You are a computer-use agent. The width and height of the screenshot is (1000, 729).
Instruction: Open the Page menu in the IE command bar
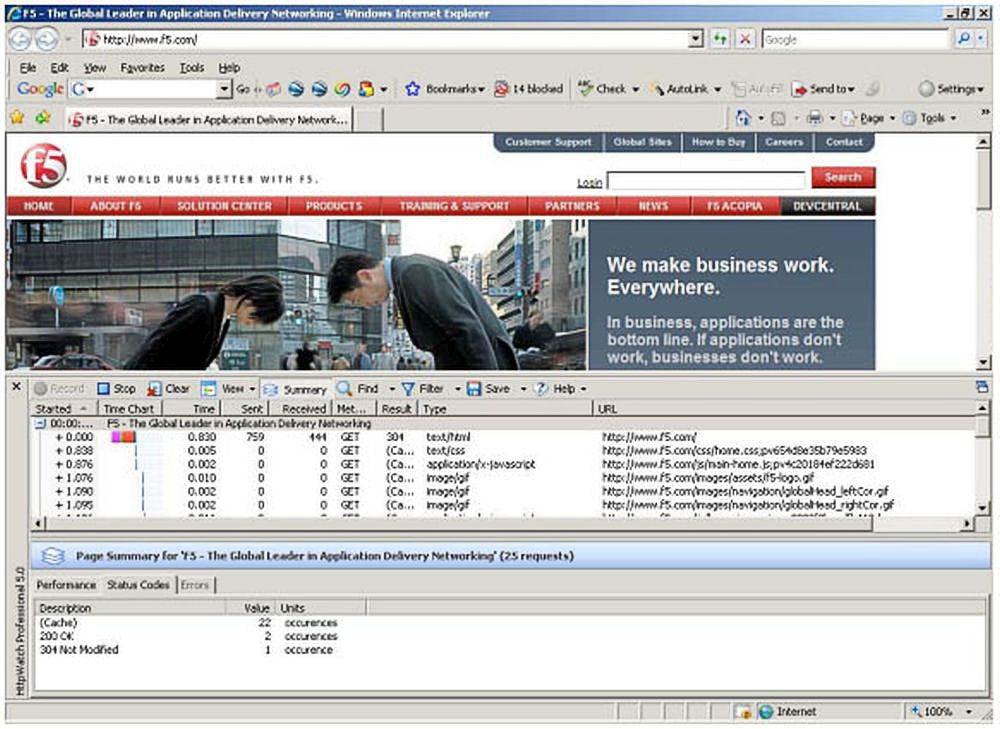pos(869,118)
